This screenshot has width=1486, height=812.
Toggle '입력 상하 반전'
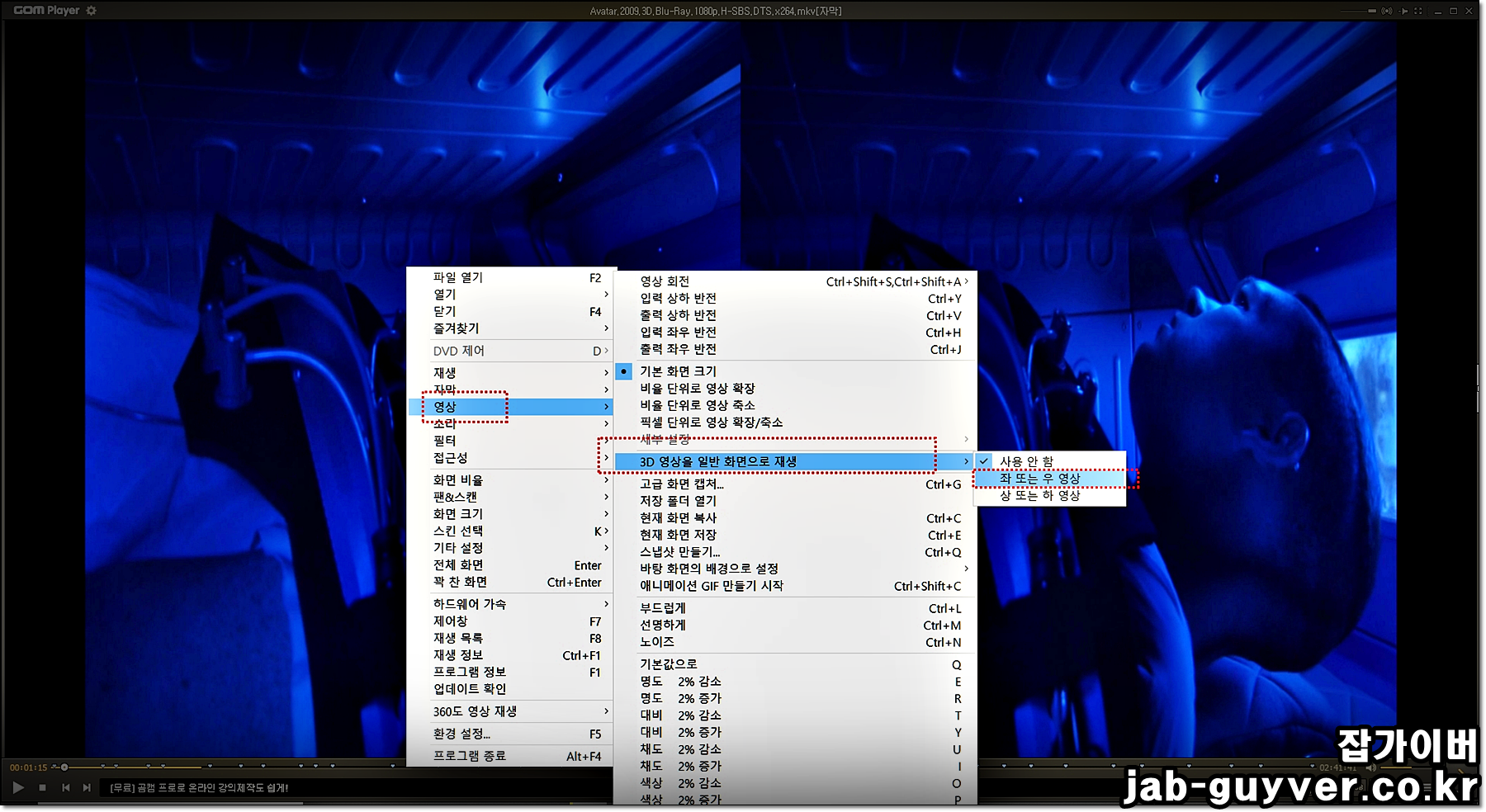pyautogui.click(x=795, y=298)
